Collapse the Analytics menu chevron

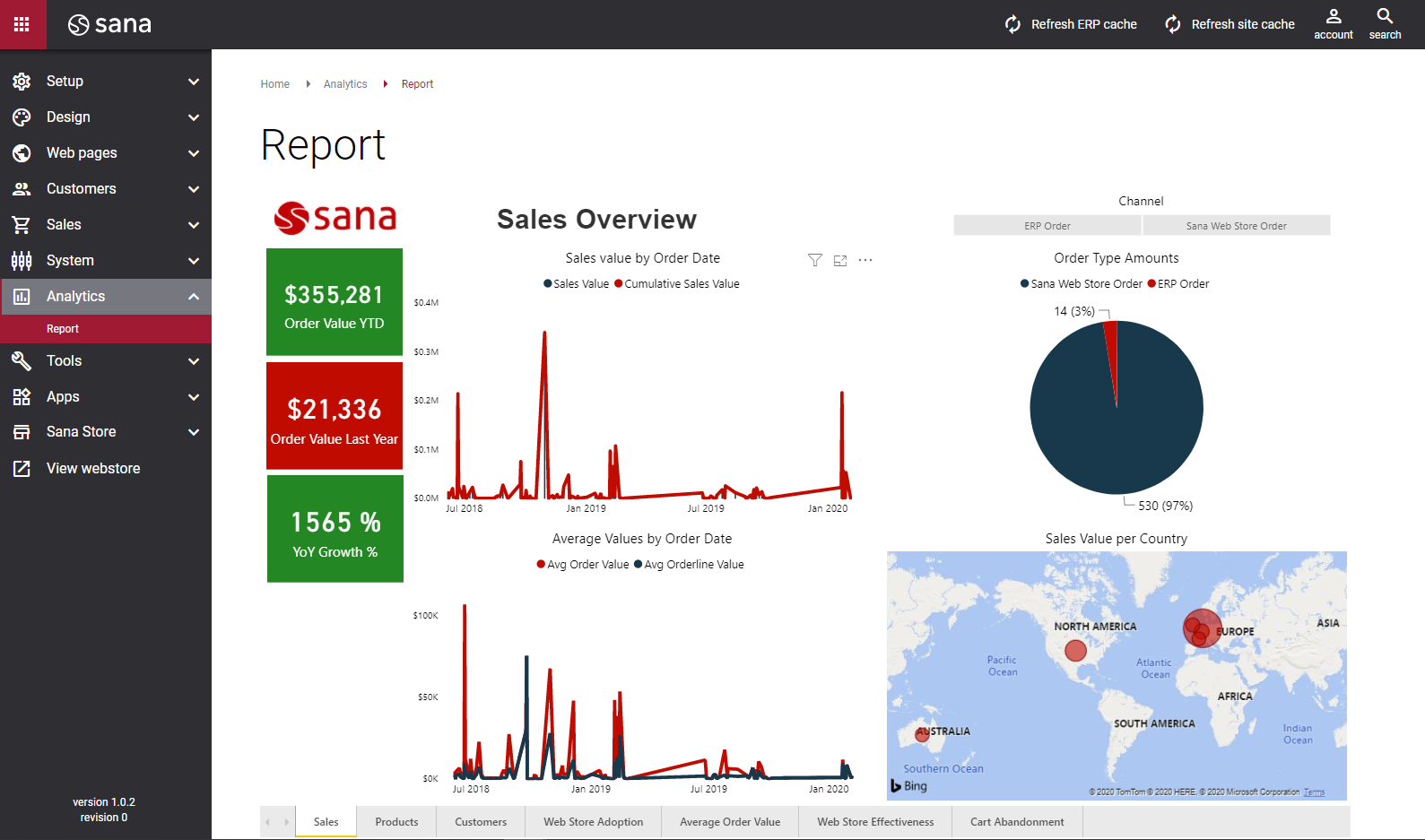coord(194,297)
